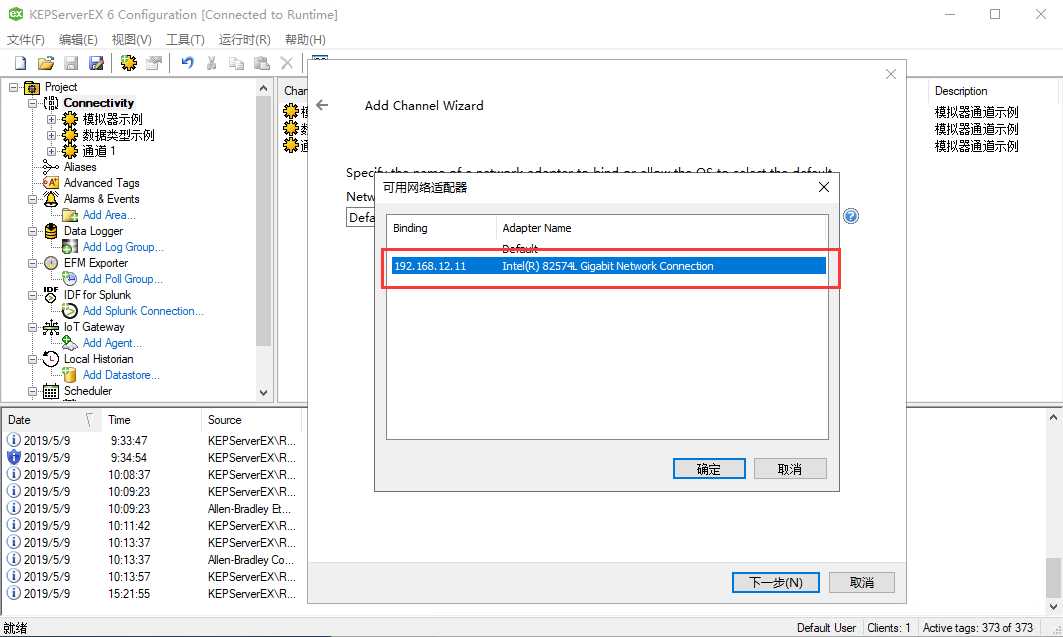Click the Binding column header
The height and width of the screenshot is (637, 1063).
(441, 228)
